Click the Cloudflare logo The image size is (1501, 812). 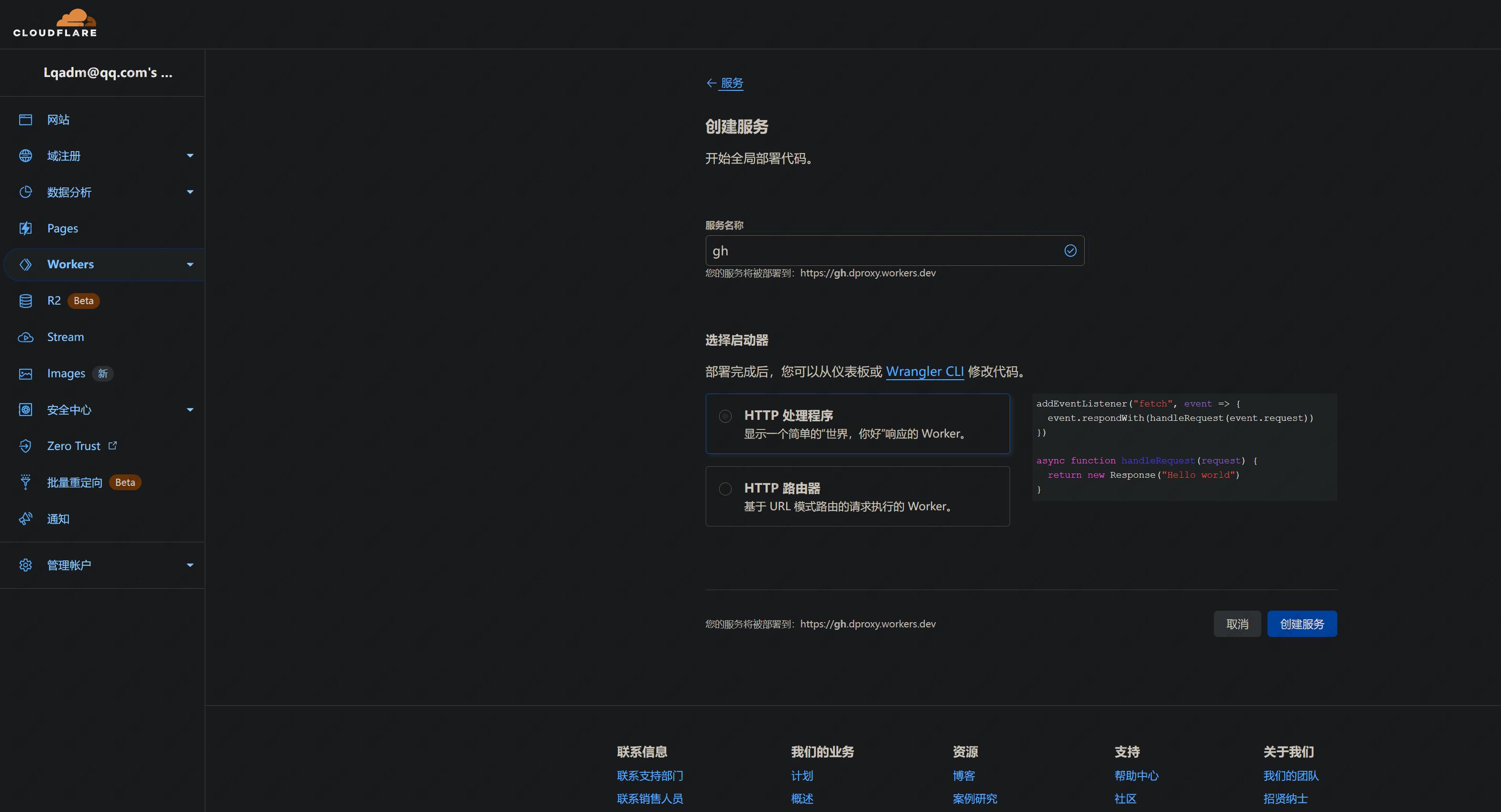[x=55, y=23]
